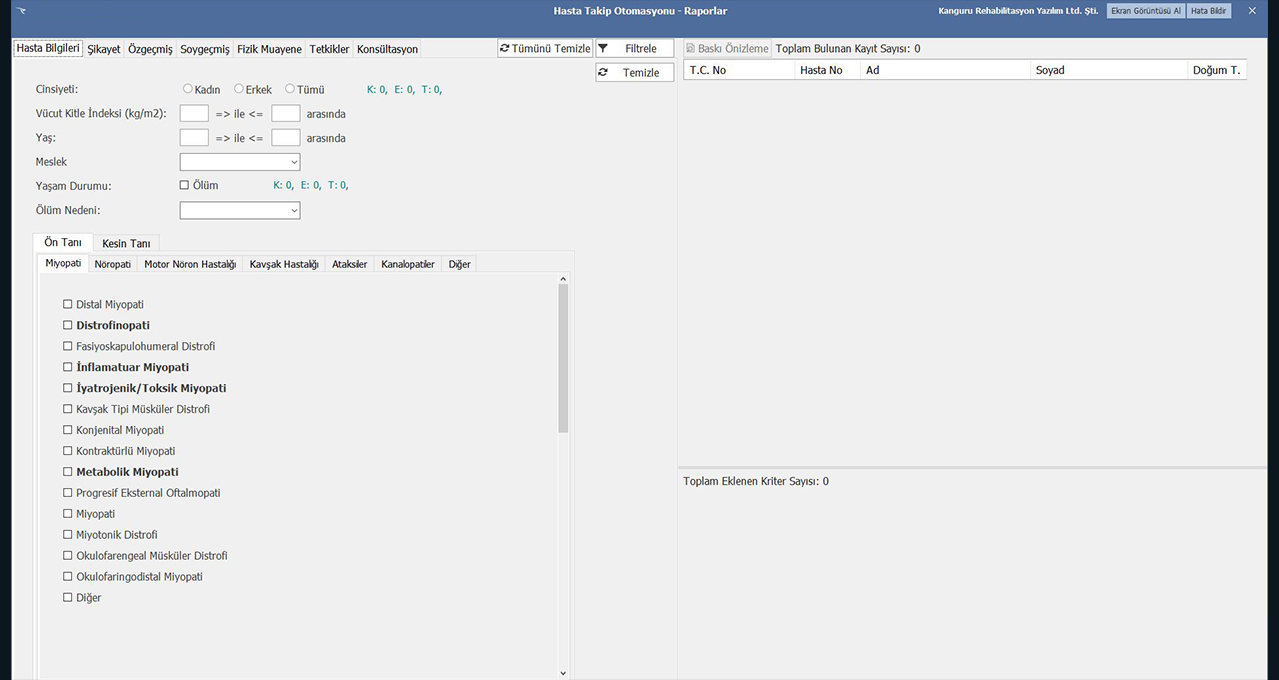The image size is (1279, 680).
Task: Tick Kavşak Tipi Müsküler Distrofi
Action: click(x=68, y=409)
